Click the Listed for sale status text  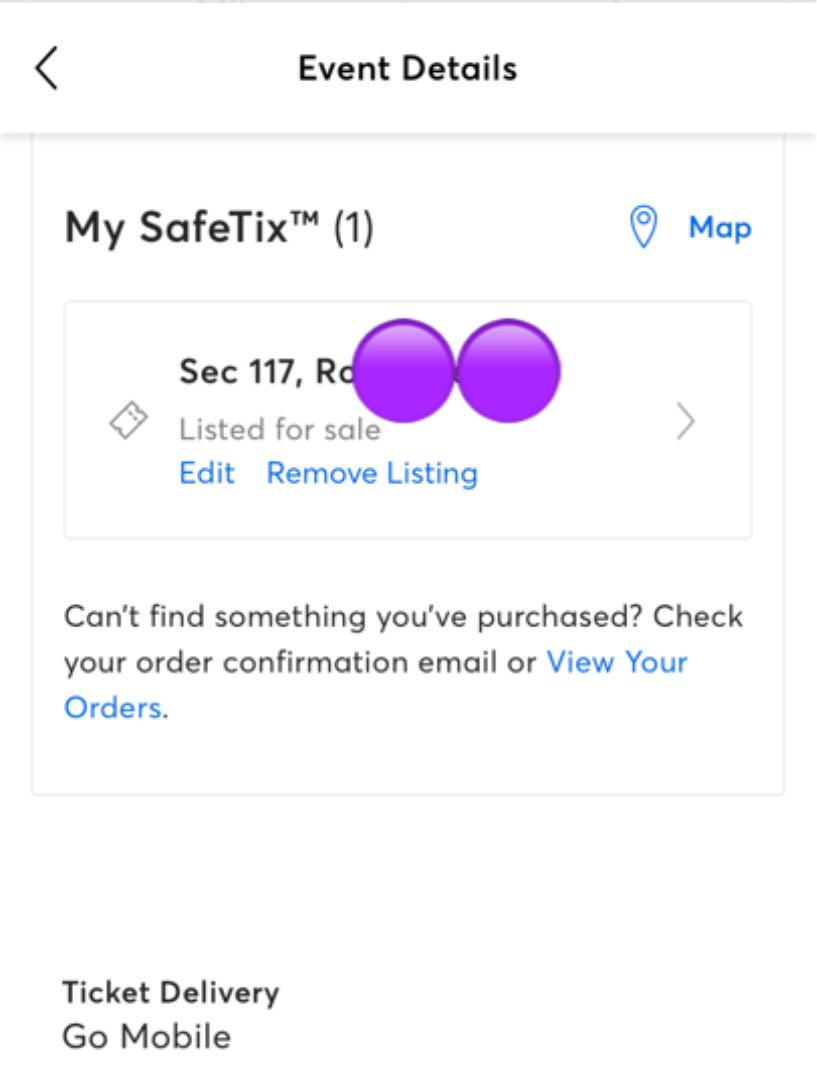pyautogui.click(x=280, y=429)
